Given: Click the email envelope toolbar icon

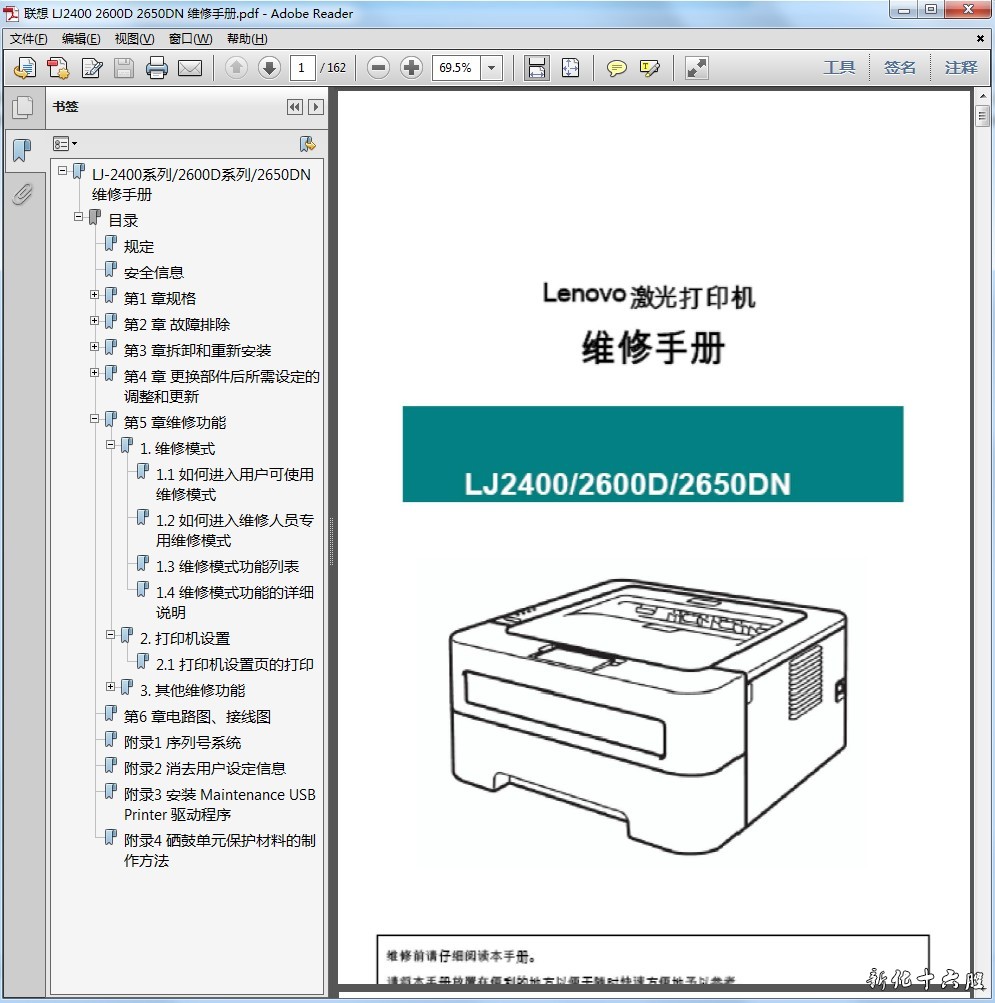Looking at the screenshot, I should tap(190, 68).
